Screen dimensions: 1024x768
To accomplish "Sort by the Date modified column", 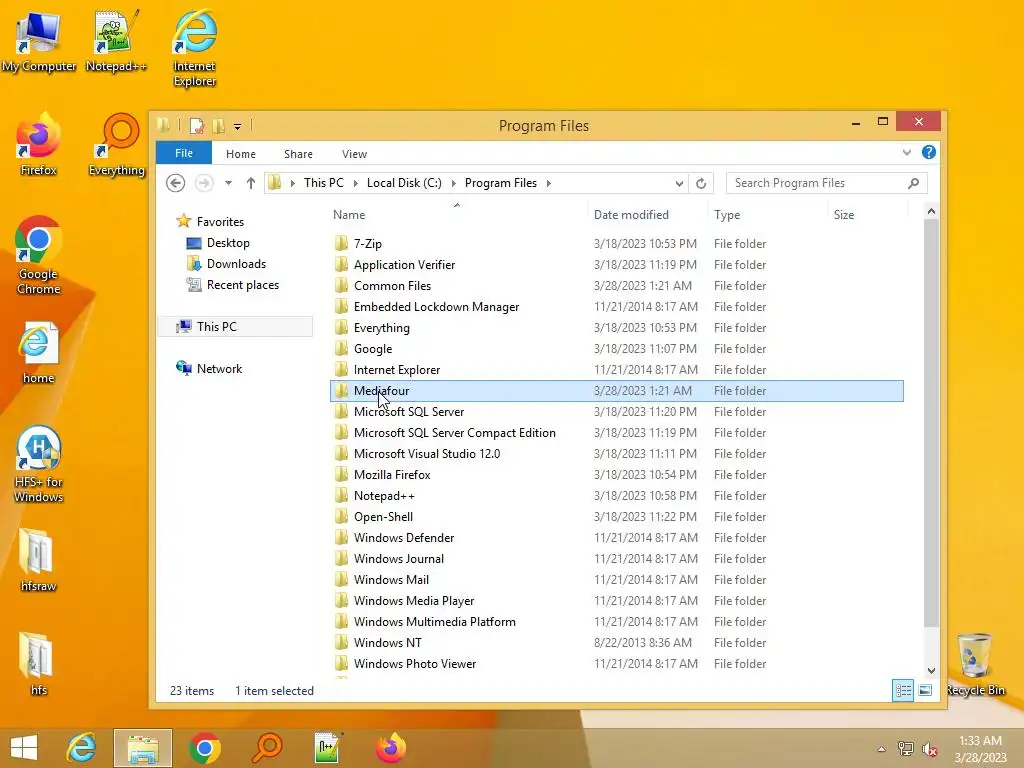I will pos(647,215).
